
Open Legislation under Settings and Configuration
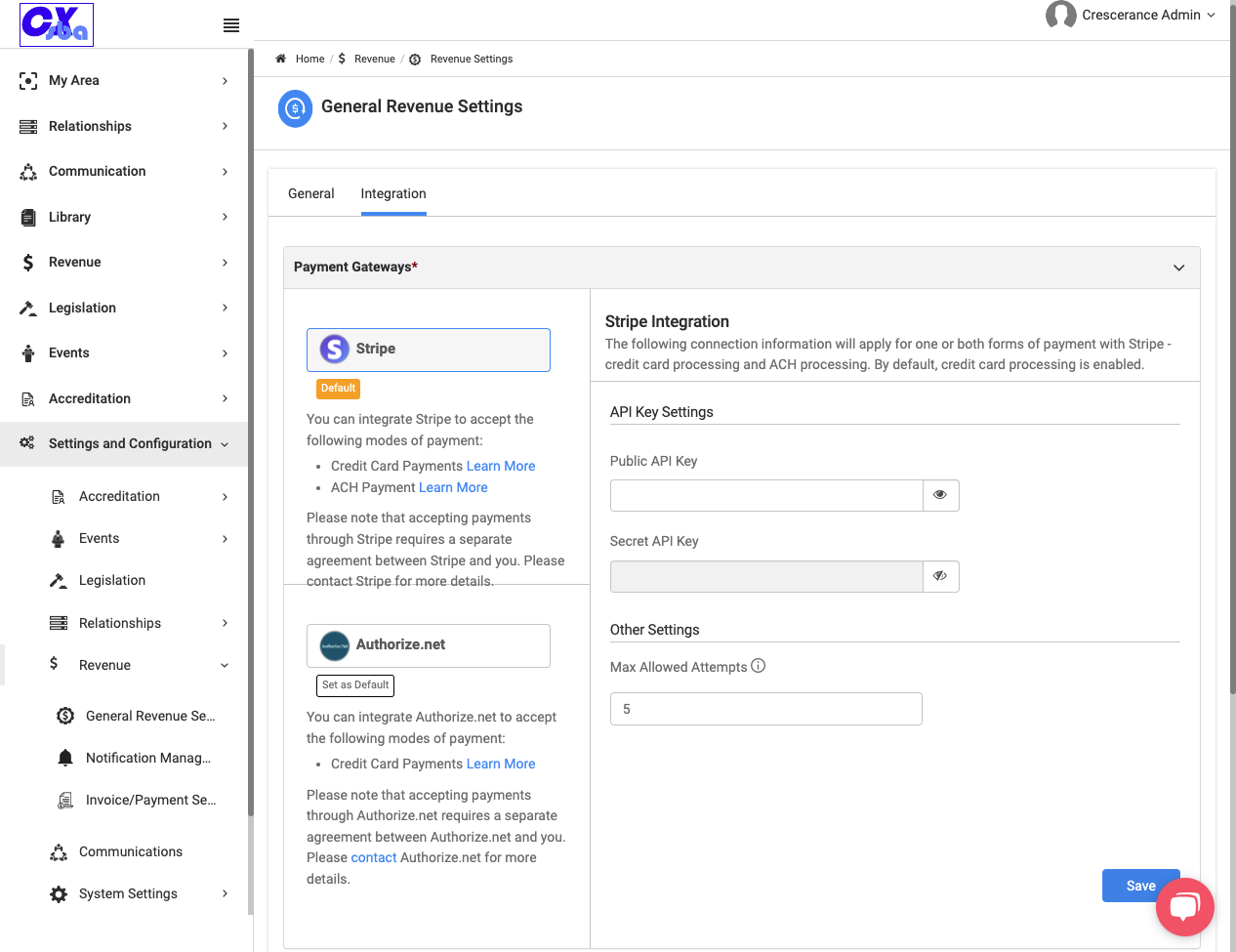pos(112,580)
